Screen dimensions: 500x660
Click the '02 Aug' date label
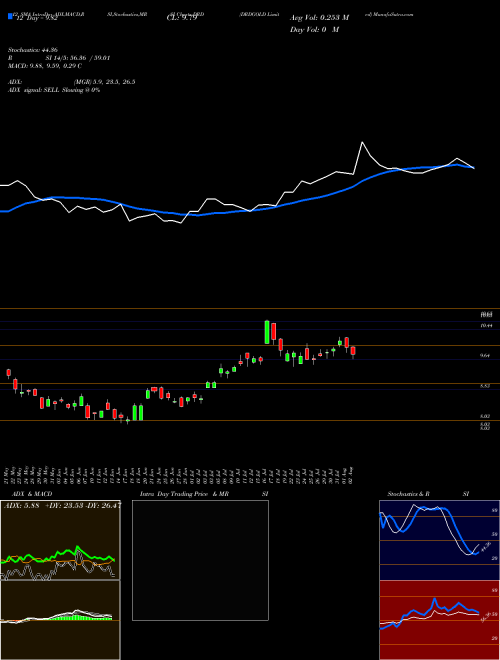click(351, 474)
